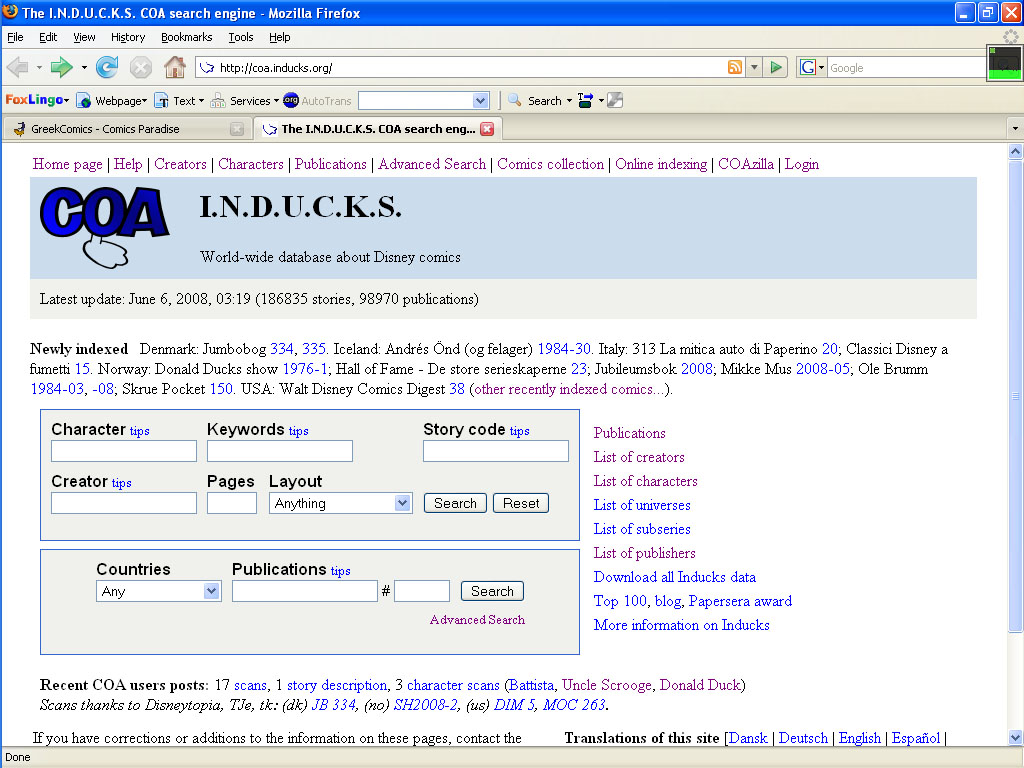Click the FoxLingo Services icon
This screenshot has width=1024, height=768.
pyautogui.click(x=218, y=101)
